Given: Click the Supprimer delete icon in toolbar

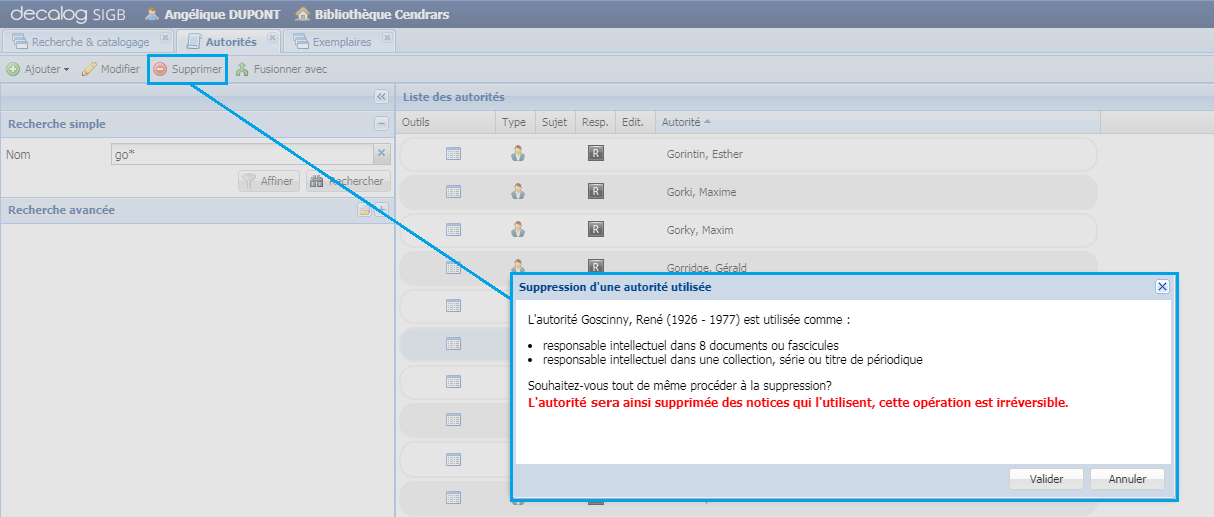Looking at the screenshot, I should click(x=160, y=69).
